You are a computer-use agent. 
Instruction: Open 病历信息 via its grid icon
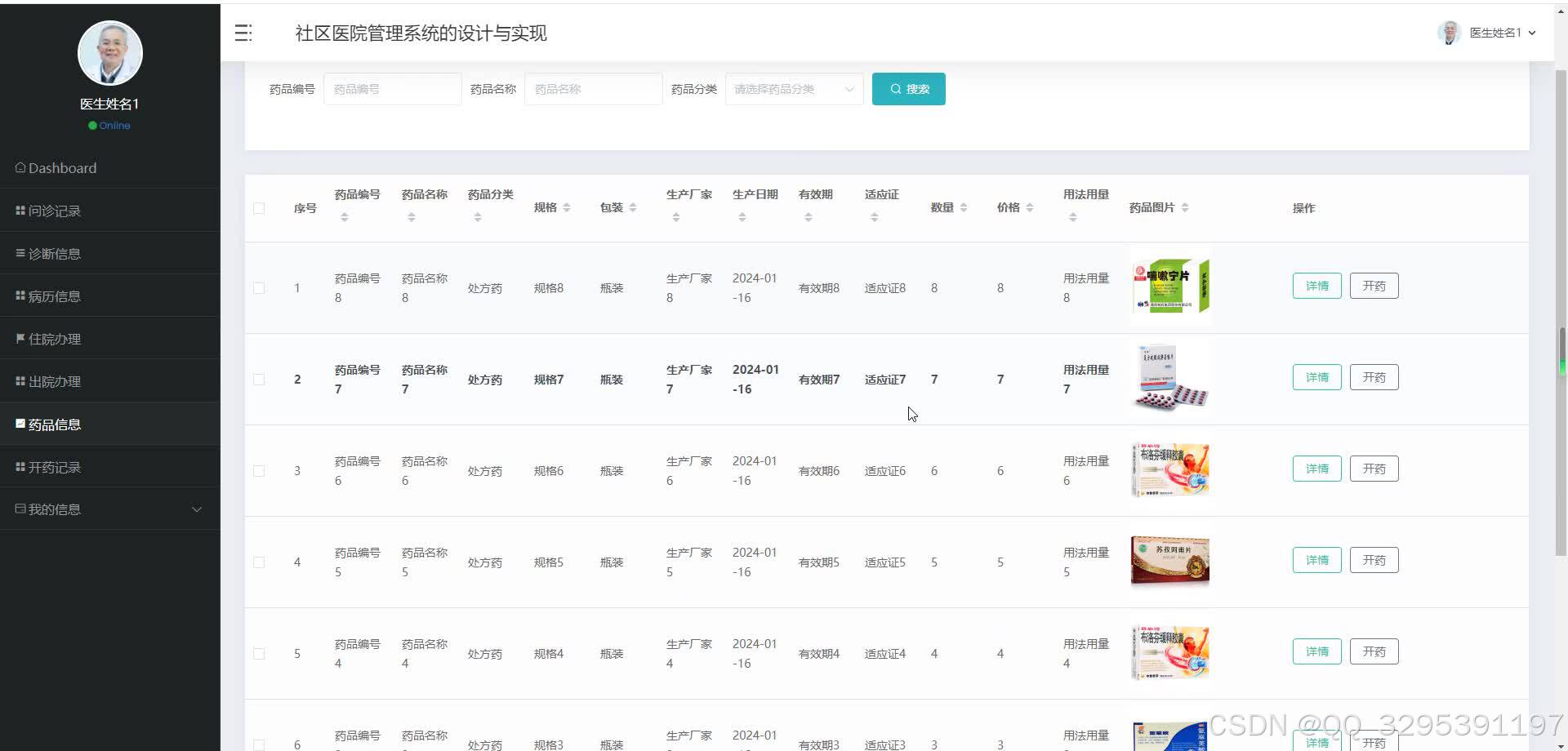pyautogui.click(x=19, y=296)
